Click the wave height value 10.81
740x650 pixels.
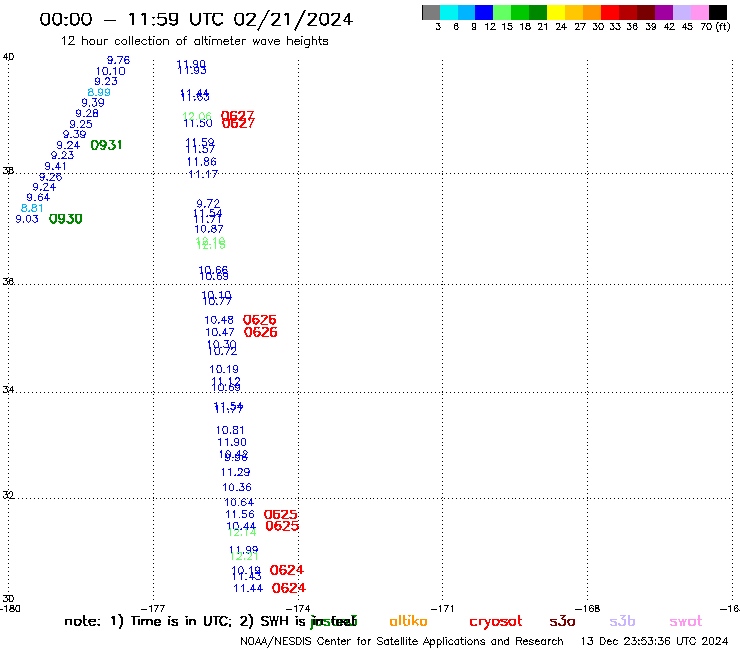click(230, 430)
